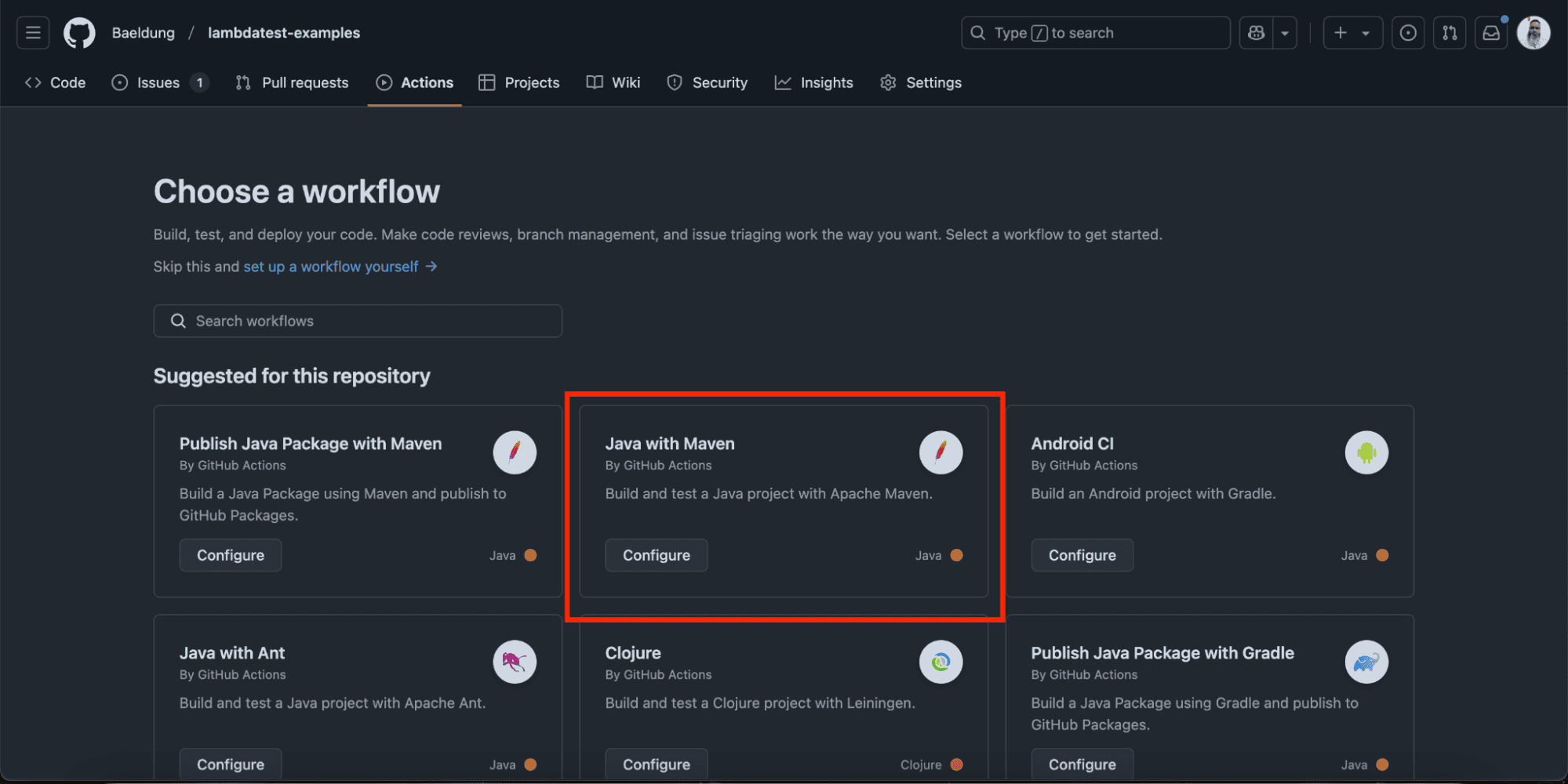Click the Android CI robot icon
Screen dimensions: 1568x784
1366,452
